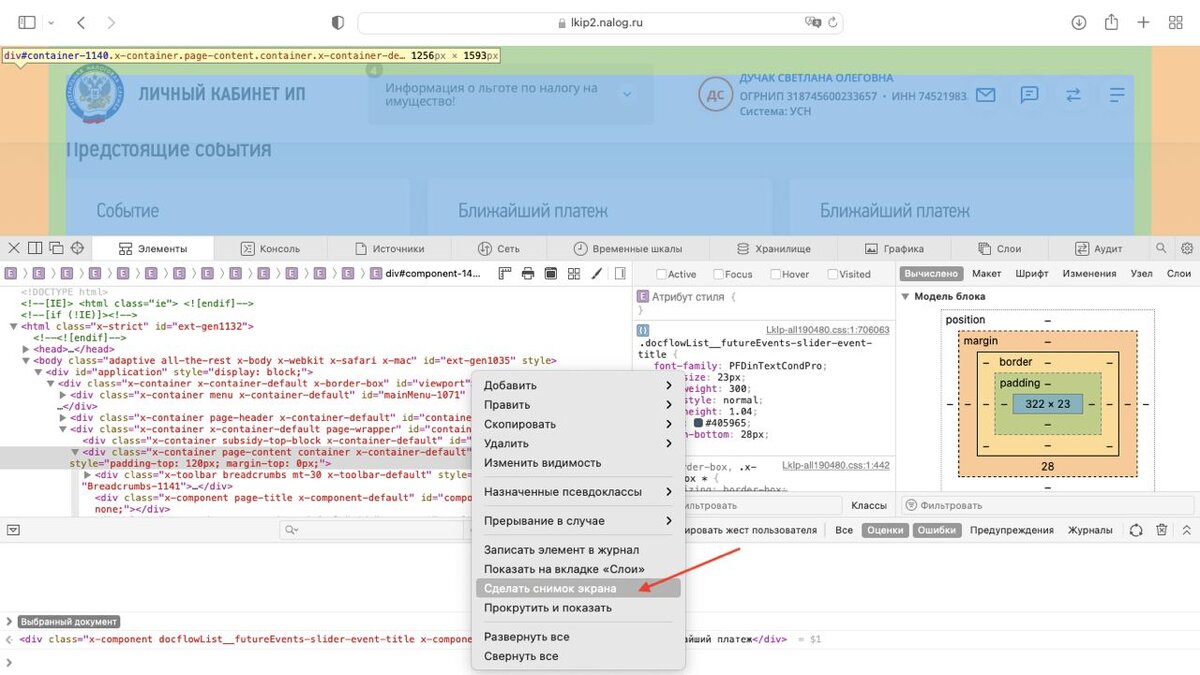Switch to Сеть inspector tab

499,248
